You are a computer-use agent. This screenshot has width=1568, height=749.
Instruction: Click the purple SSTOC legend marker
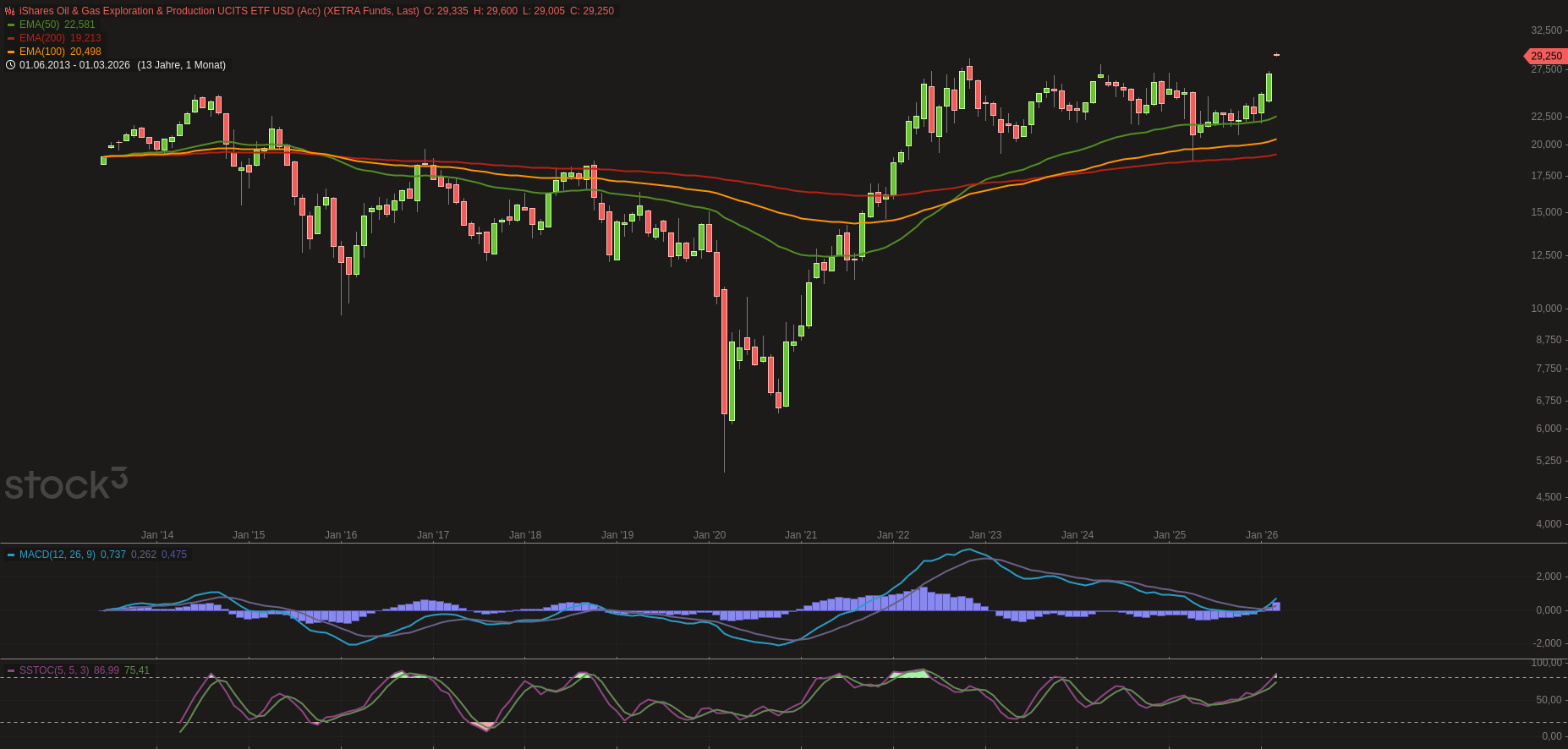11,670
